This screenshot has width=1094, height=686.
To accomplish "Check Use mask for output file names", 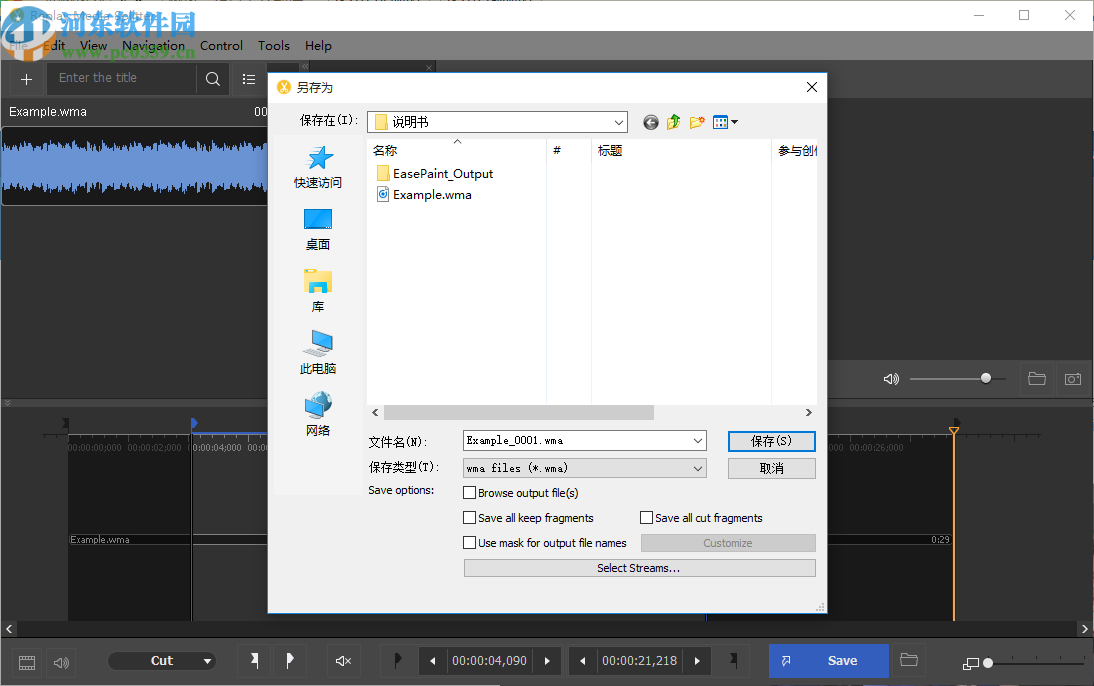I will [470, 542].
